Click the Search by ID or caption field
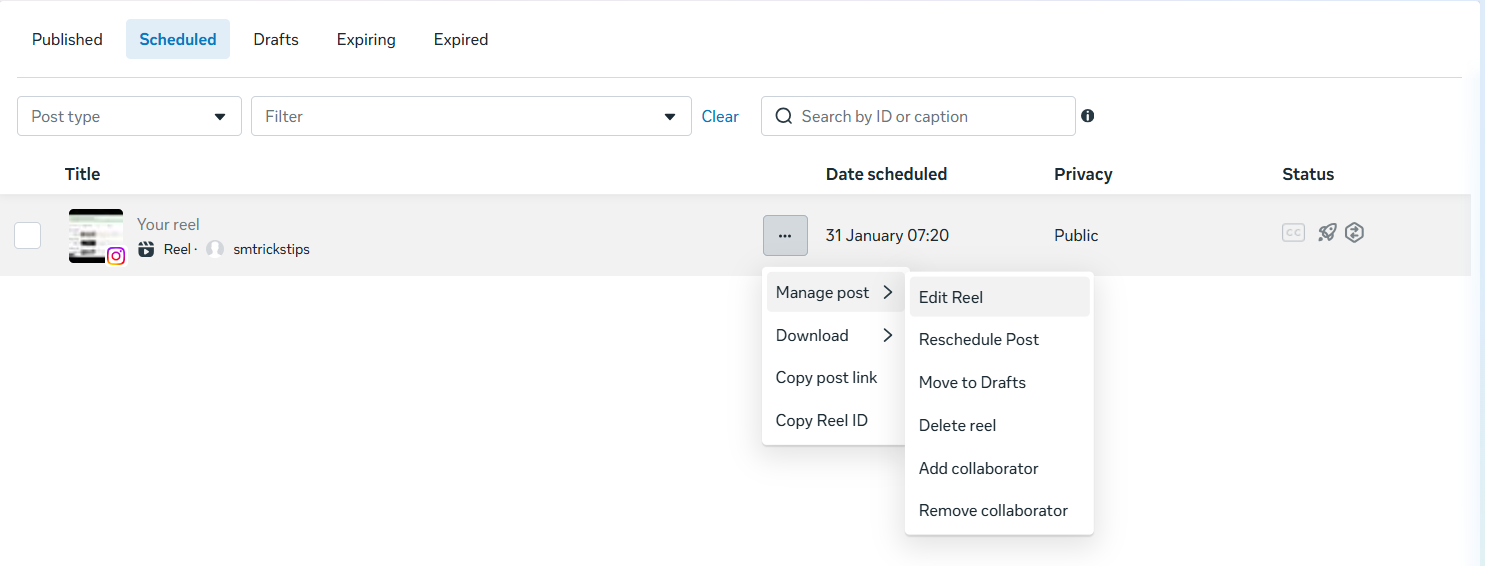Screen dimensions: 1485x566 pos(930,116)
